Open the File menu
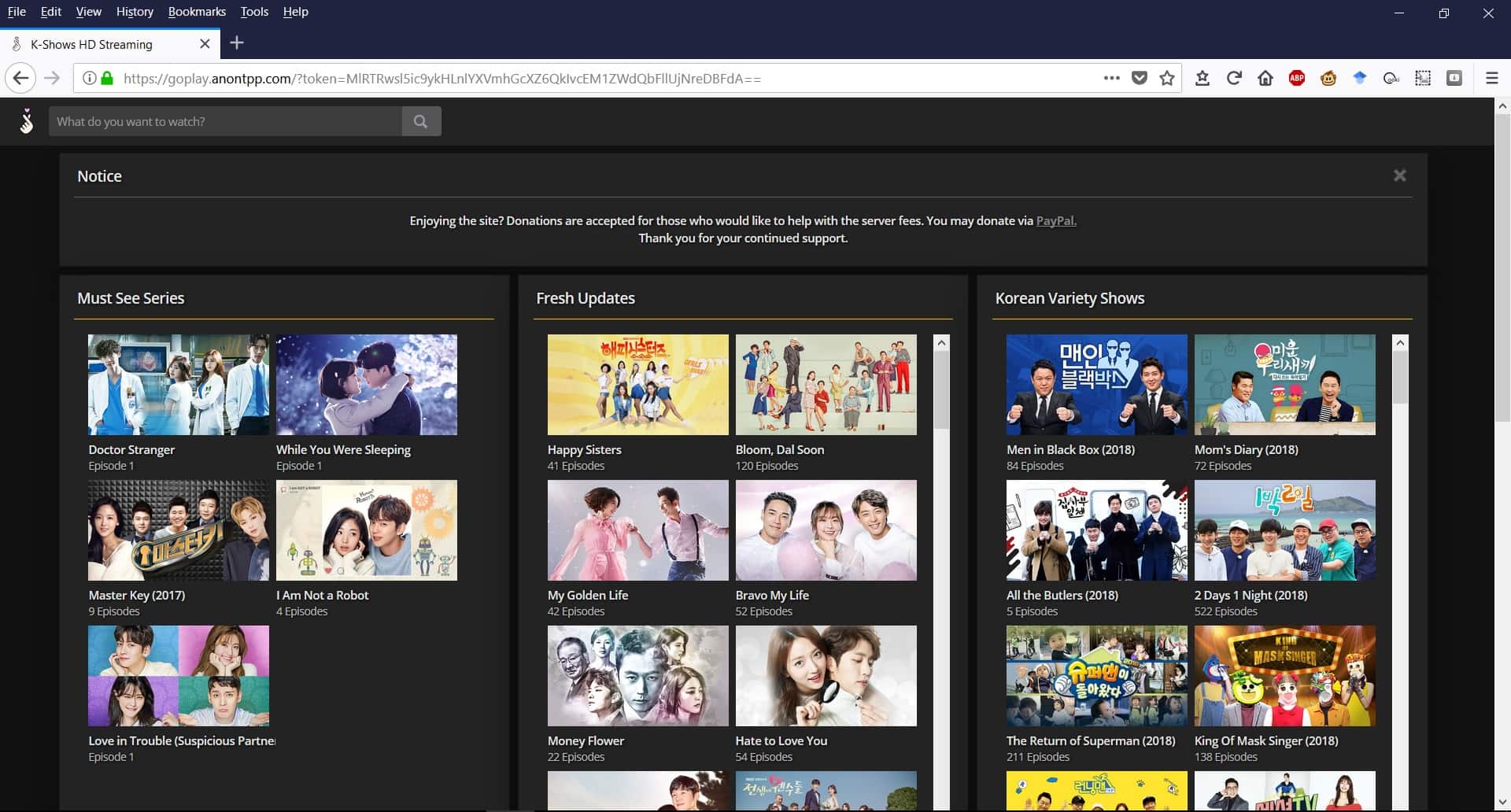1511x812 pixels. click(x=17, y=12)
